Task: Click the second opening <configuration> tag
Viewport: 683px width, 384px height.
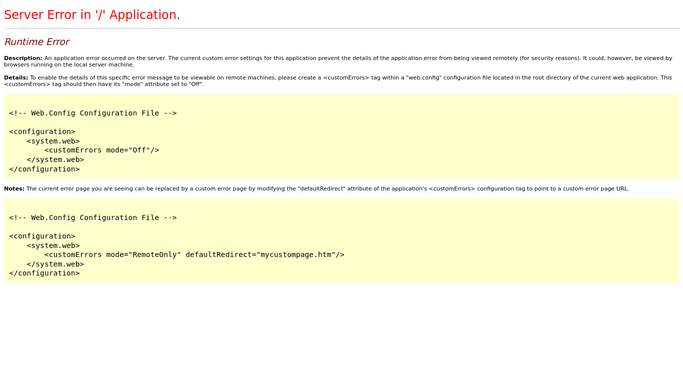Action: [42, 236]
